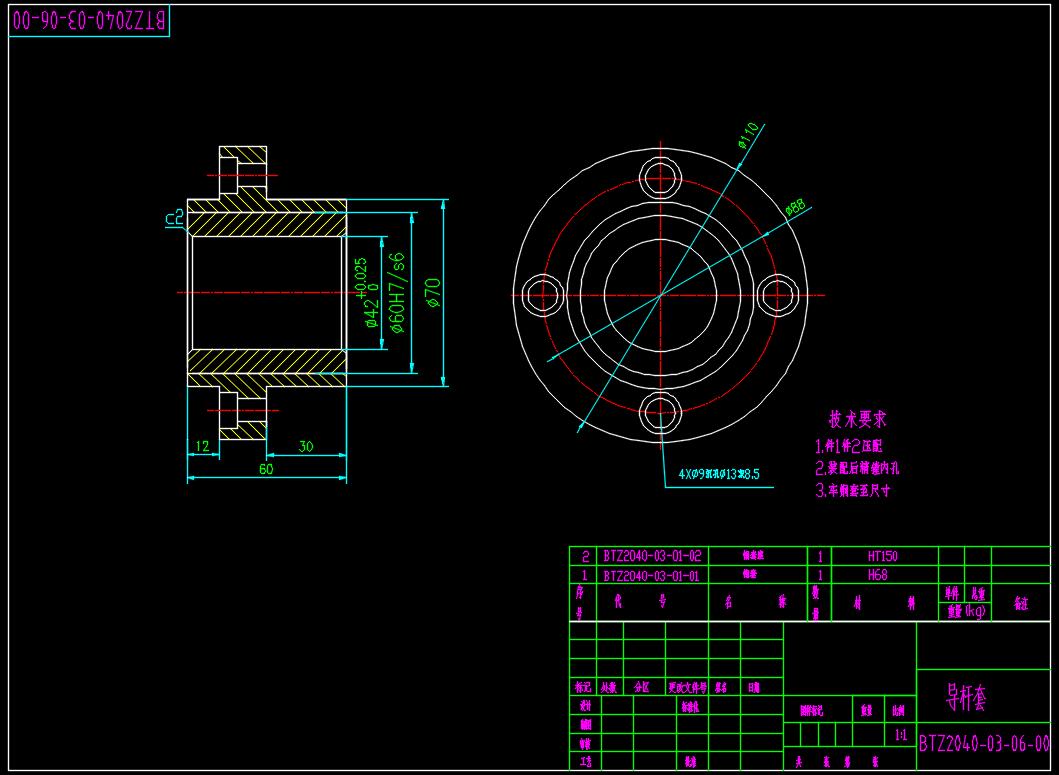This screenshot has height=775, width=1059.
Task: Select the HT150 material cell
Action: pos(884,556)
